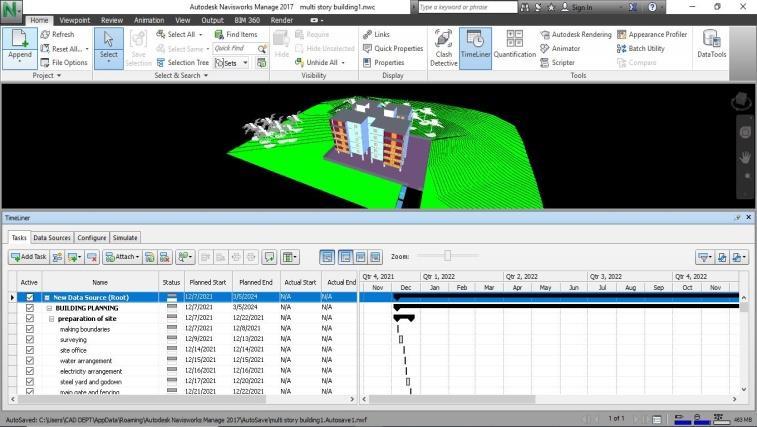Activate the Select tool
The height and width of the screenshot is (427, 757).
(109, 47)
